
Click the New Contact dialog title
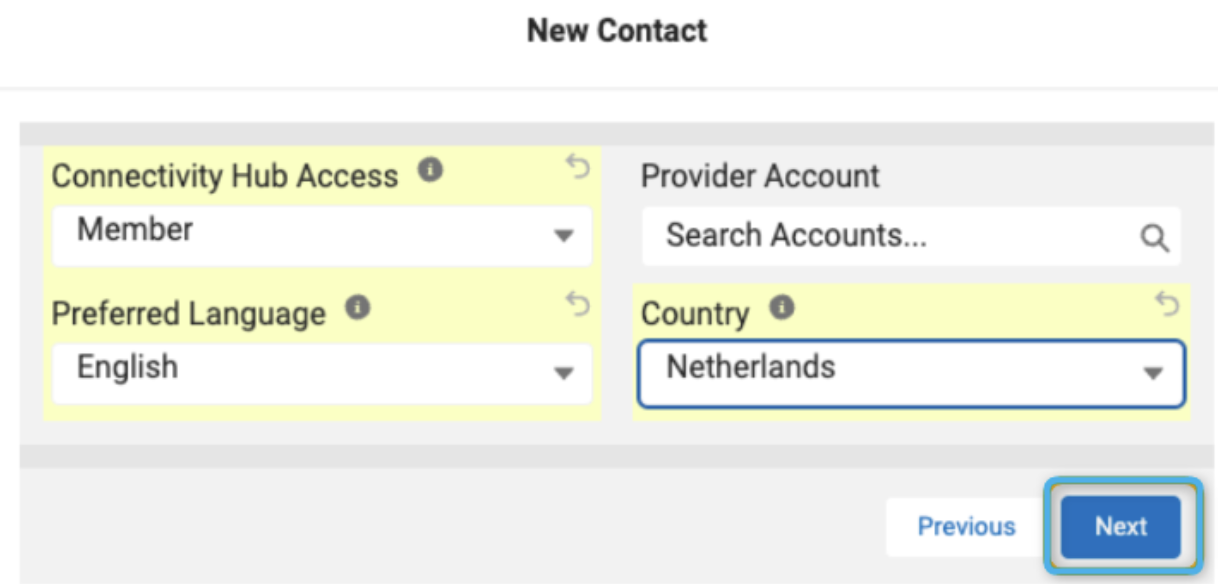point(617,31)
